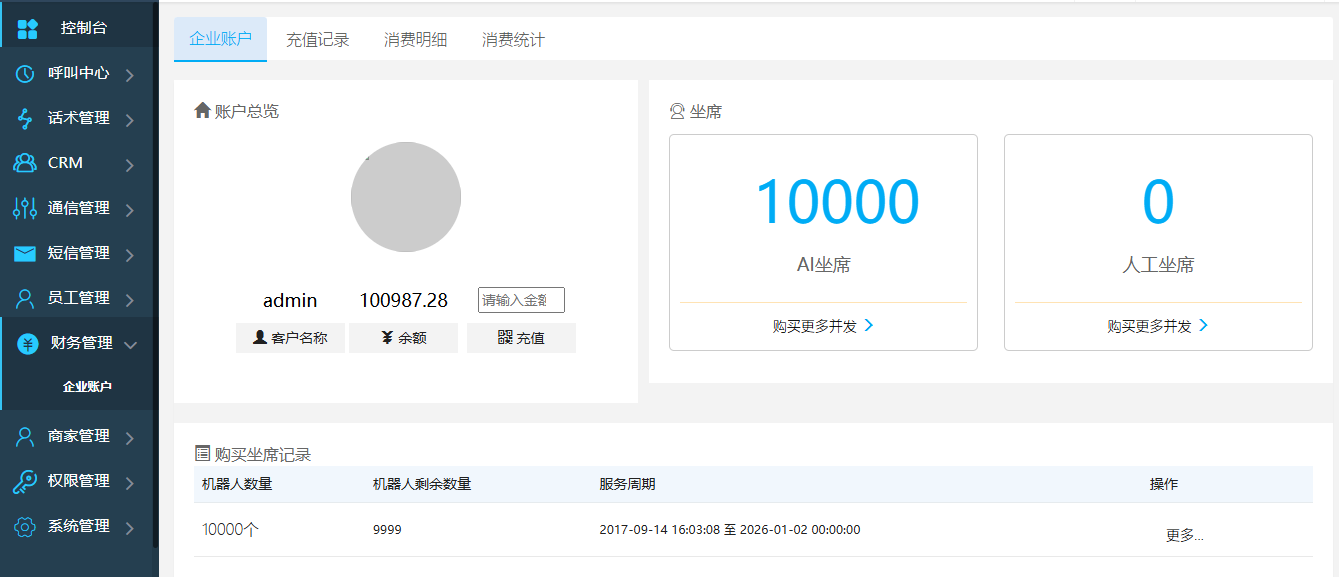The height and width of the screenshot is (577, 1339).
Task: Select the 权限管理 key icon
Action: point(26,481)
